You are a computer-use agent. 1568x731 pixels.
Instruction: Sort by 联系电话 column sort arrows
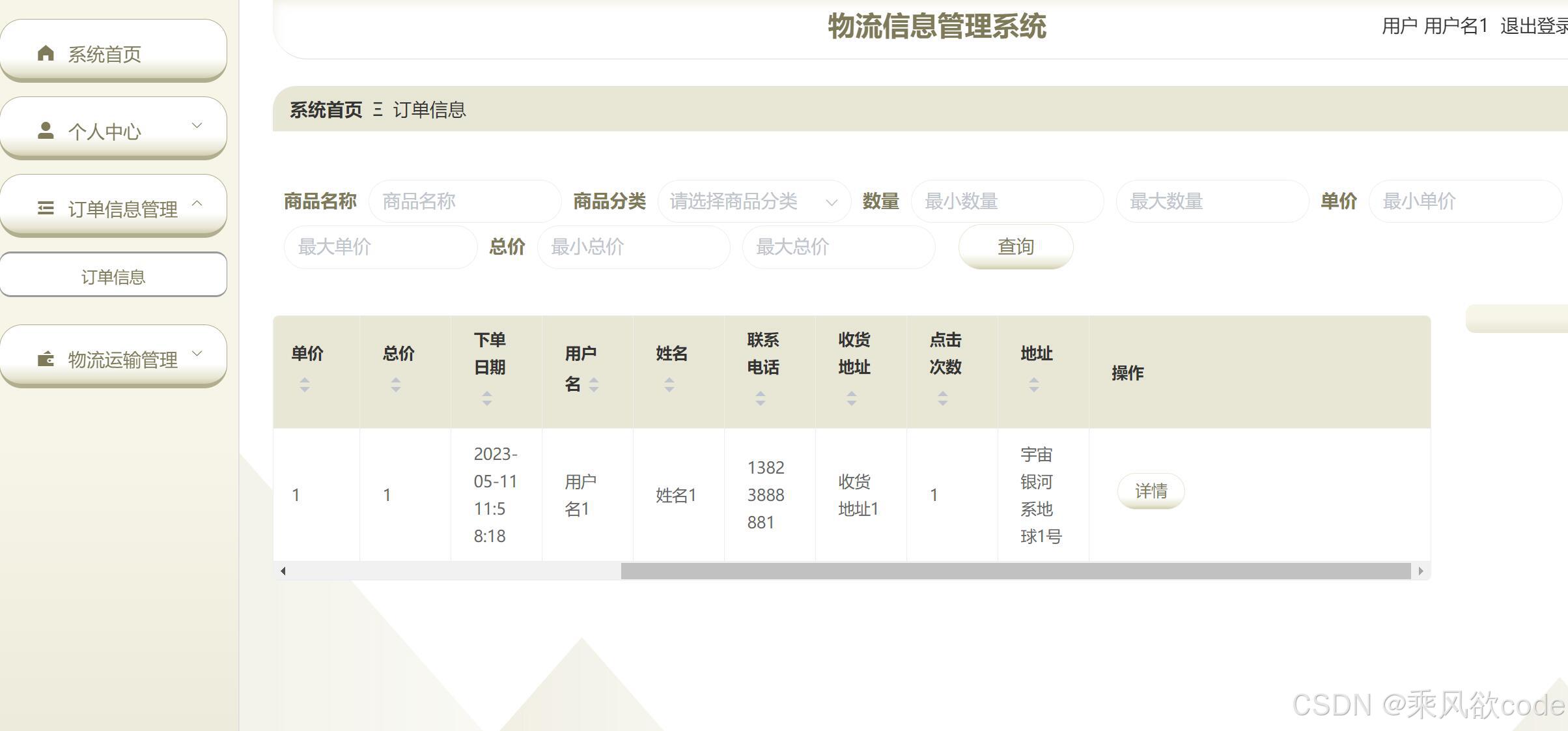pos(760,399)
